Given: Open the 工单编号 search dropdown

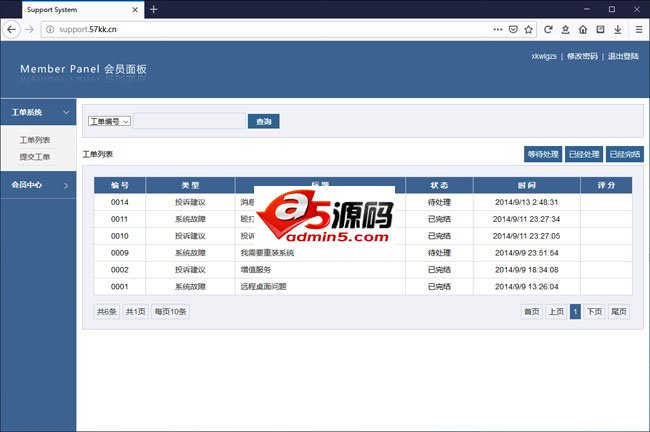Looking at the screenshot, I should 109,121.
